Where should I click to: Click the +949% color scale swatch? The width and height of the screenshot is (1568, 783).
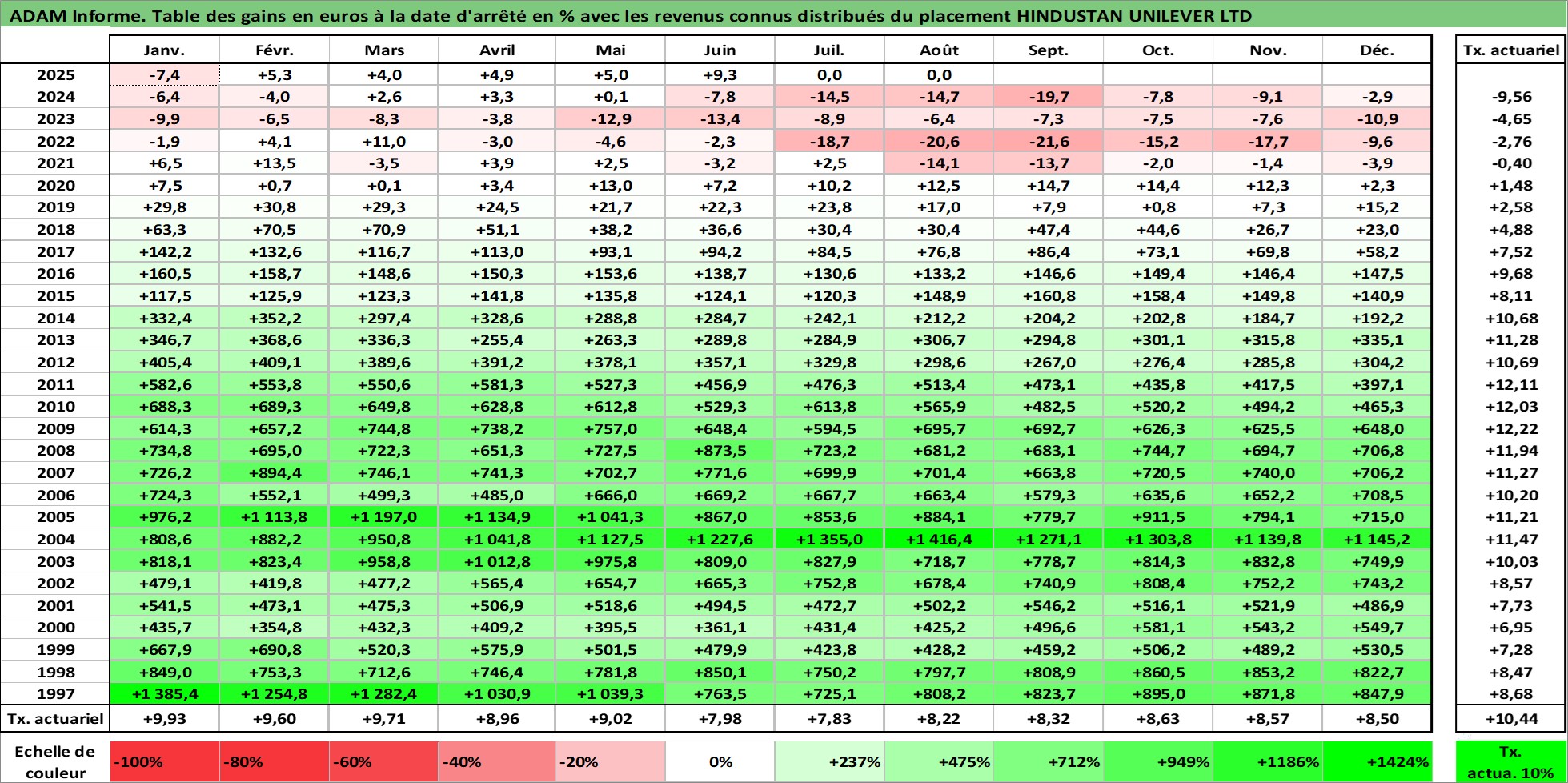1158,762
